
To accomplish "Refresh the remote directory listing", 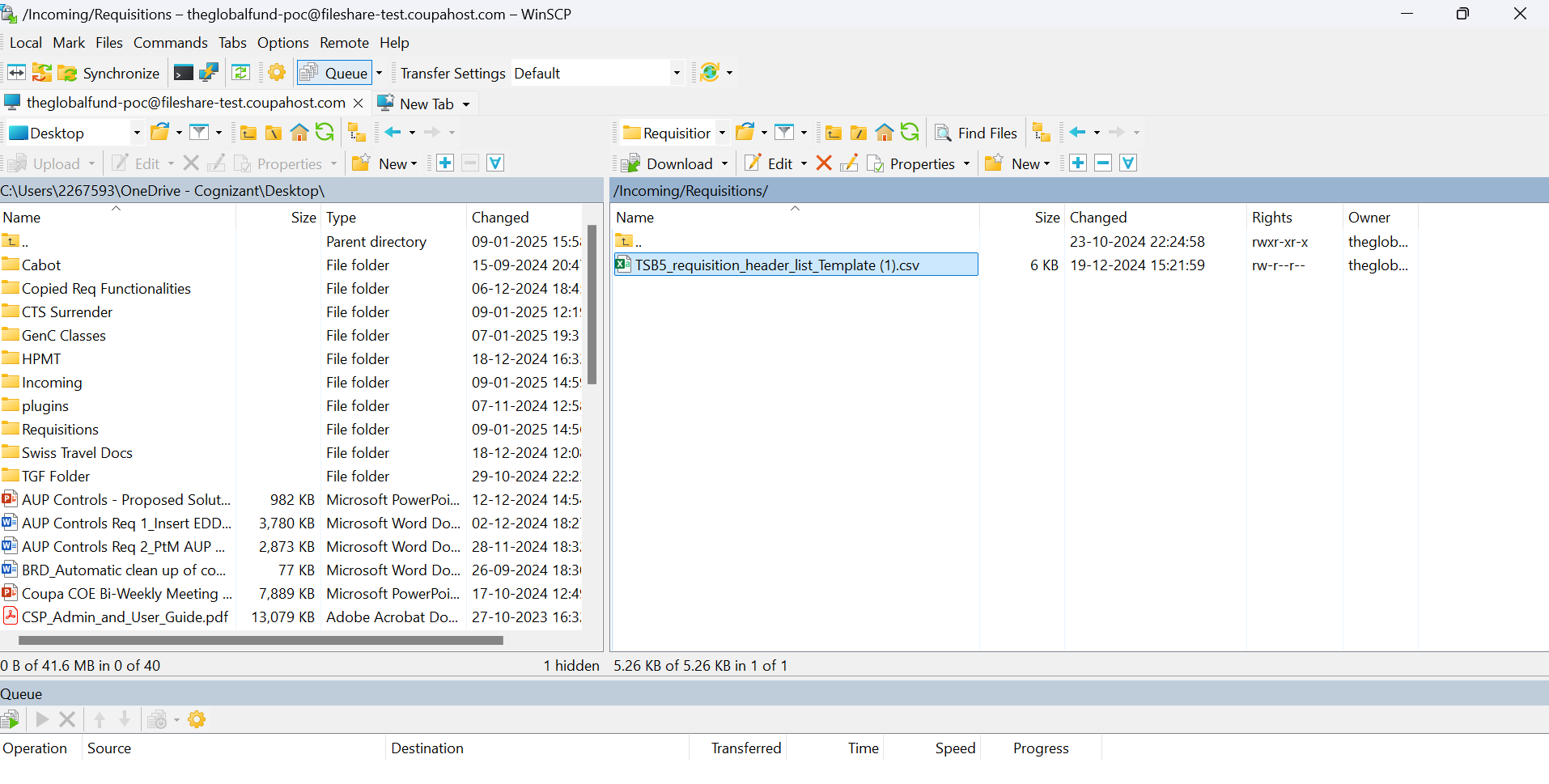I will coord(910,132).
